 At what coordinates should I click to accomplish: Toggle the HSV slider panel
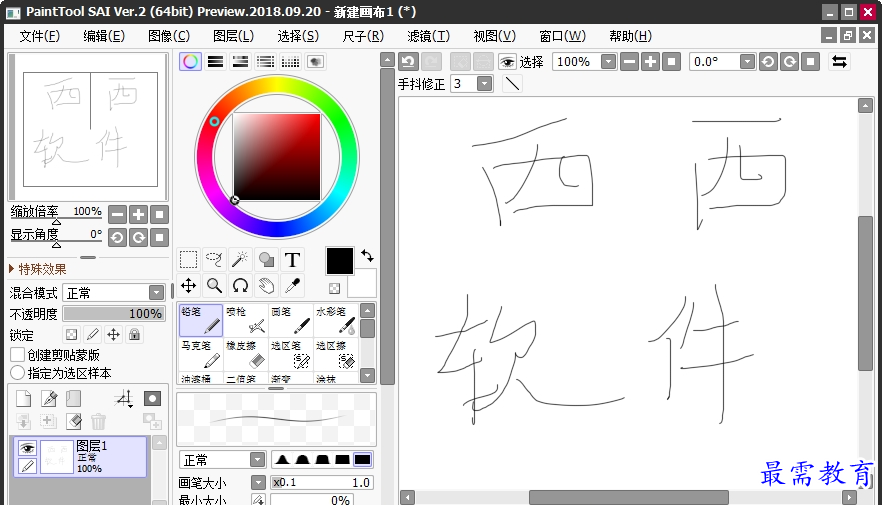pos(240,61)
